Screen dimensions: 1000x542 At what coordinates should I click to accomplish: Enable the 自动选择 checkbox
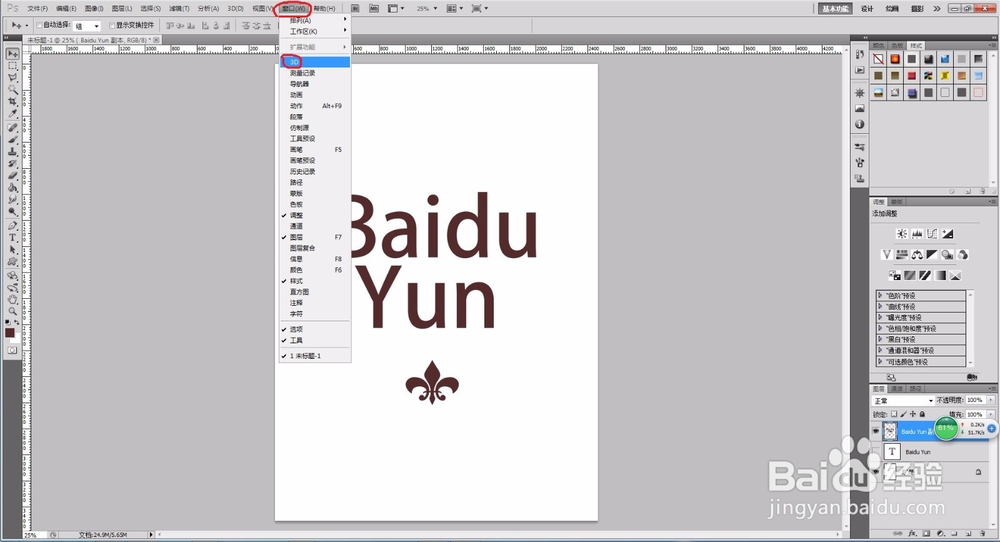coord(40,26)
